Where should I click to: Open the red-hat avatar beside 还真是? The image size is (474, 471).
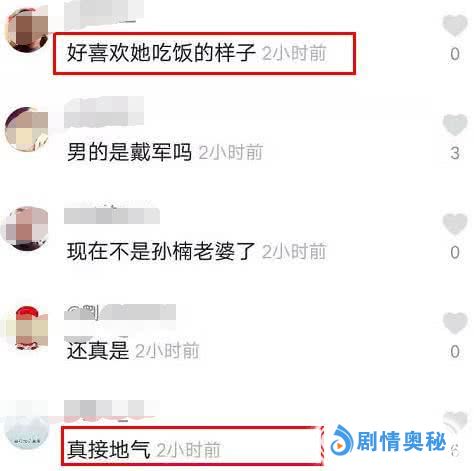[x=27, y=328]
